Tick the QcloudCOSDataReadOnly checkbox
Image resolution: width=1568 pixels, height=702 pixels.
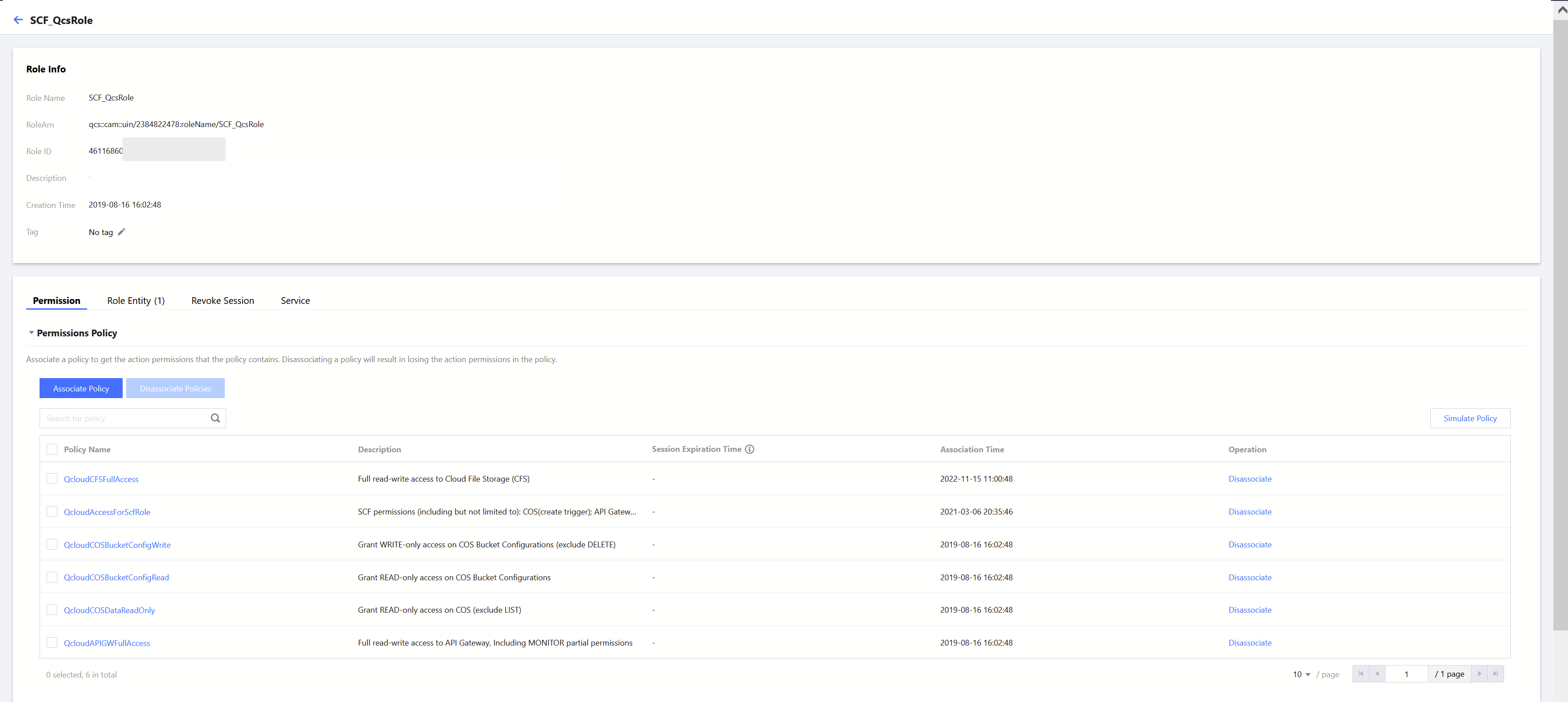52,610
